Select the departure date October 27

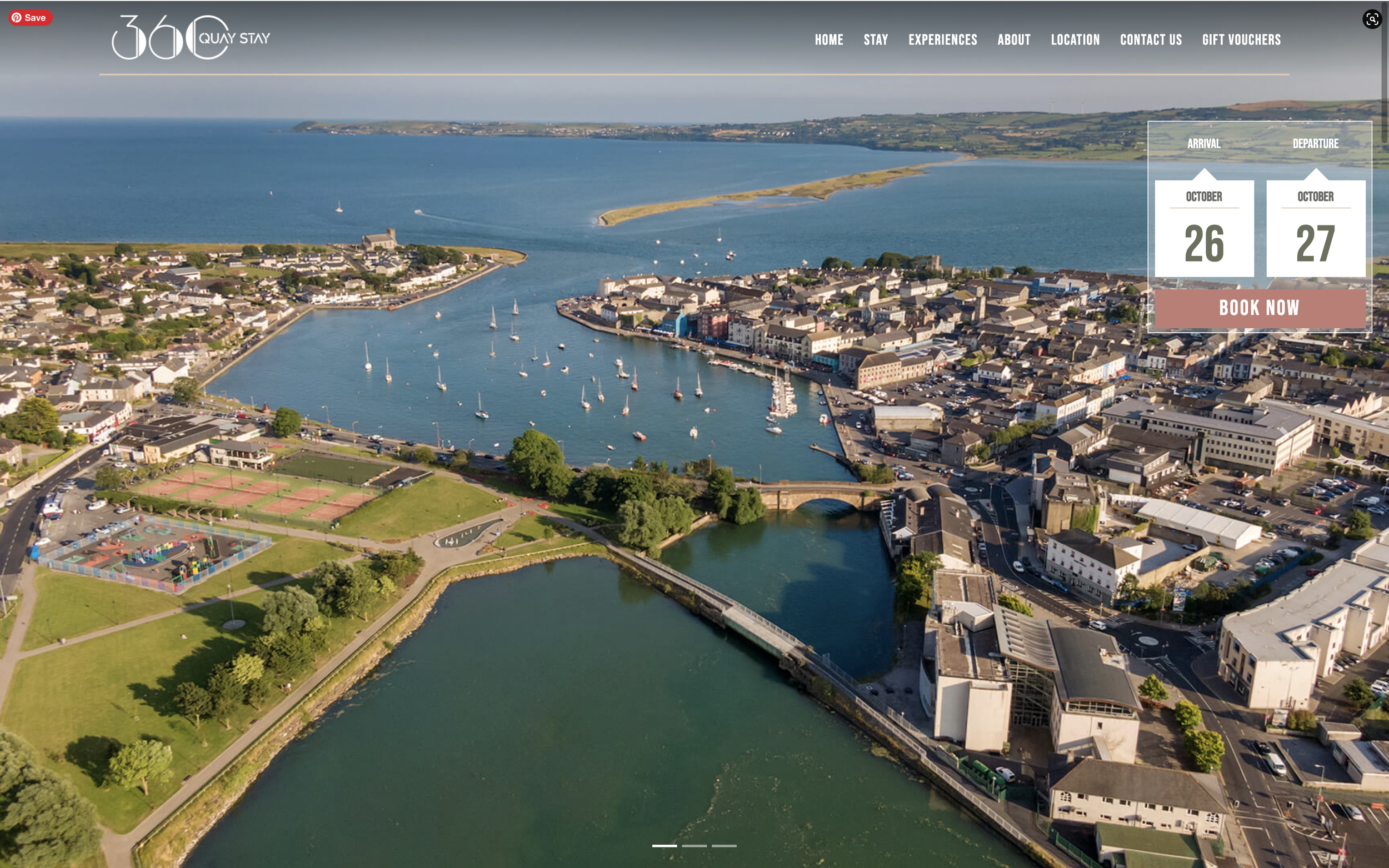[1316, 228]
